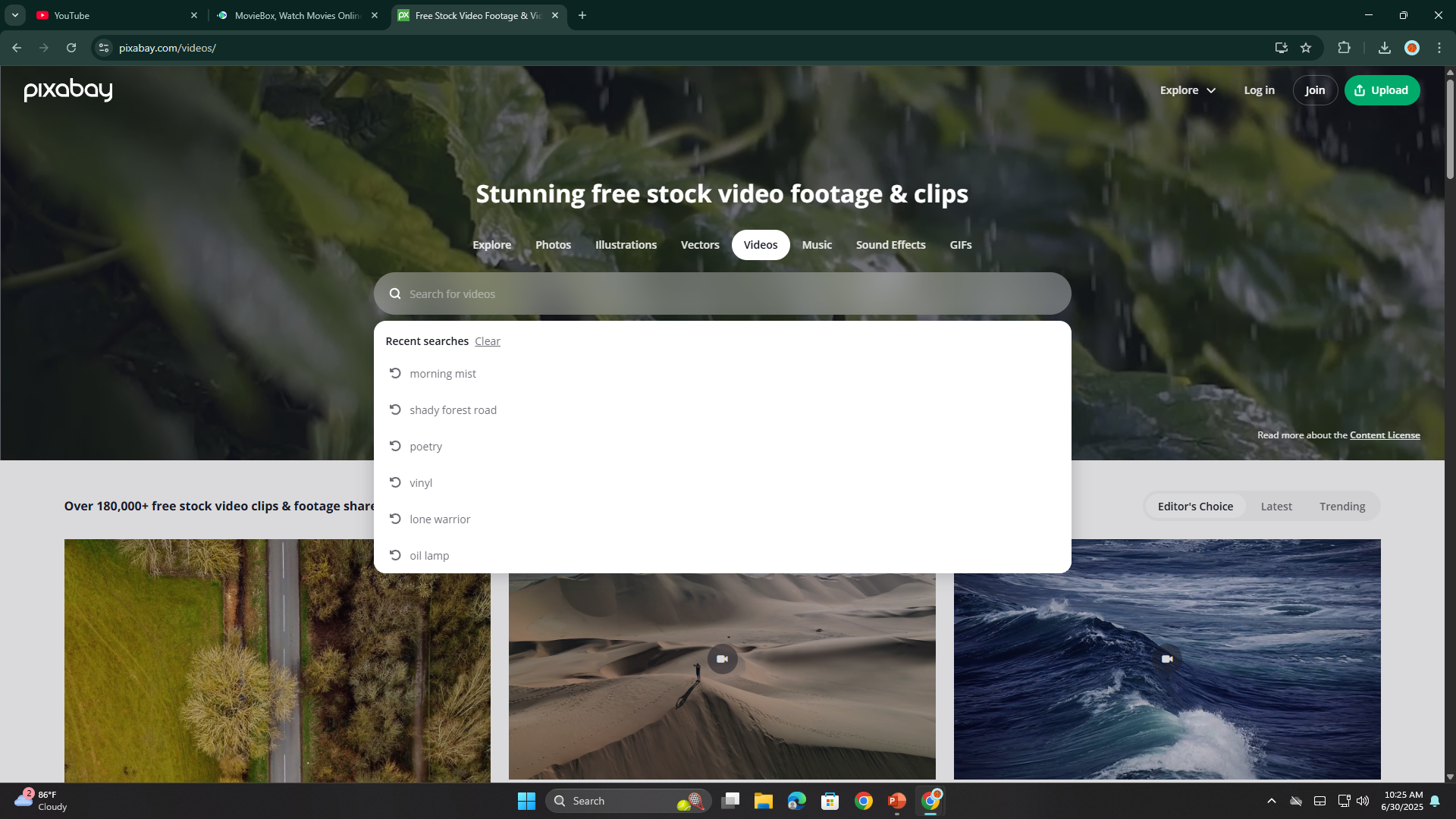This screenshot has width=1456, height=819.
Task: Select the Illustrations category tab
Action: pos(626,245)
